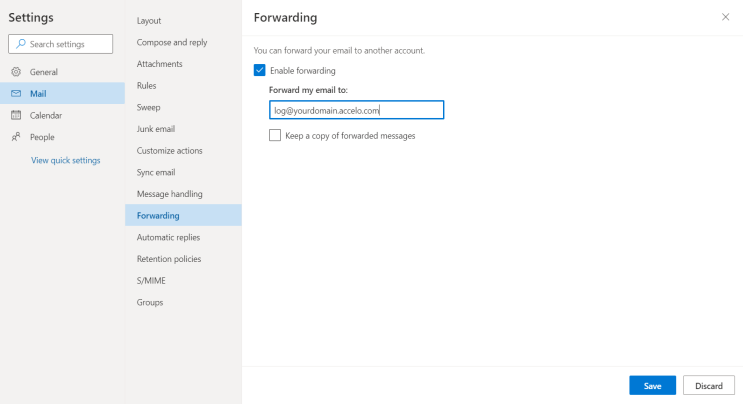Click the forwarding email address field

(x=356, y=110)
